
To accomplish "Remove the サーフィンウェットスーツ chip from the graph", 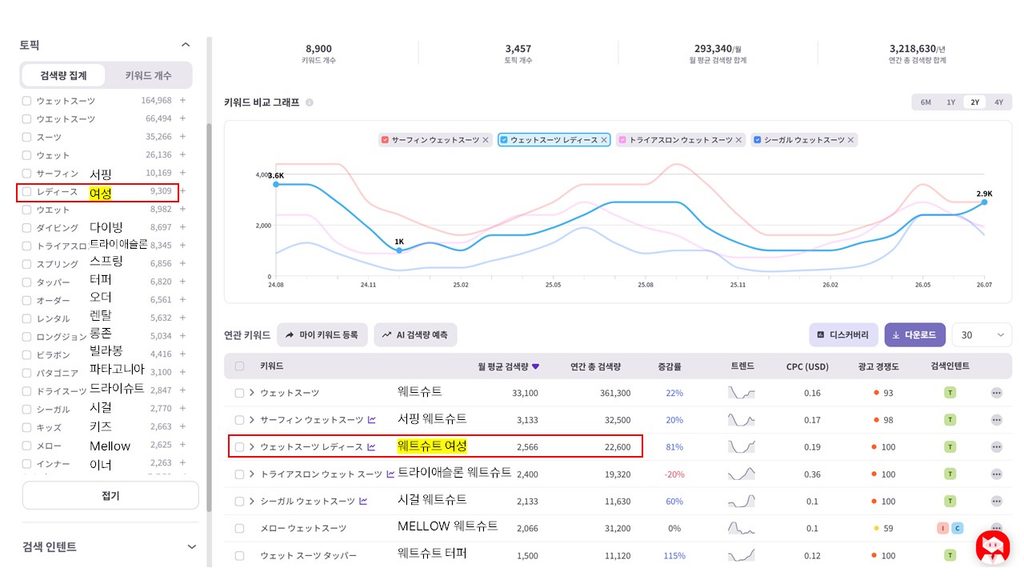I will pos(486,140).
